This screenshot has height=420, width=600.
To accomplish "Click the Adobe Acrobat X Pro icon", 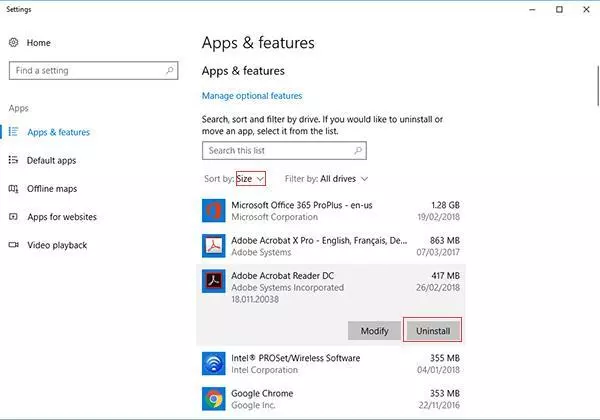I will click(x=214, y=246).
